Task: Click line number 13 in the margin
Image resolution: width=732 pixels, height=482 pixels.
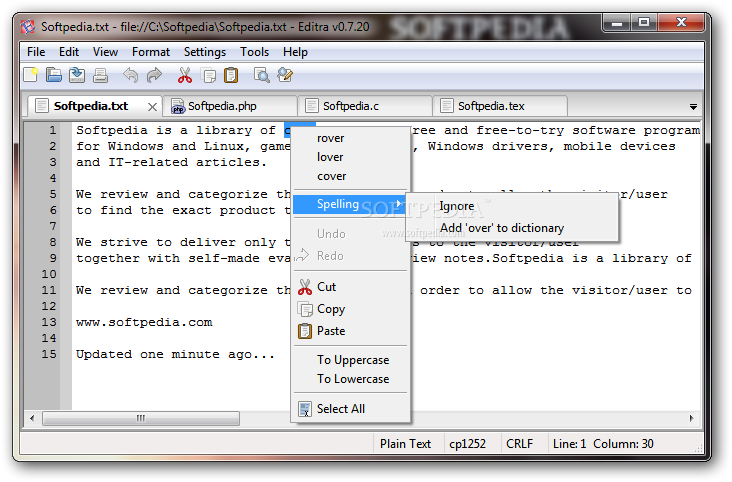Action: coord(49,322)
